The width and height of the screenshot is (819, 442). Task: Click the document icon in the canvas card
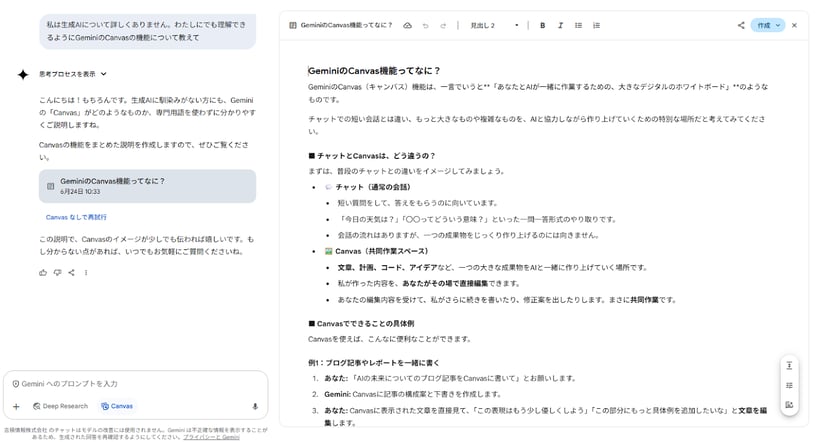click(51, 186)
